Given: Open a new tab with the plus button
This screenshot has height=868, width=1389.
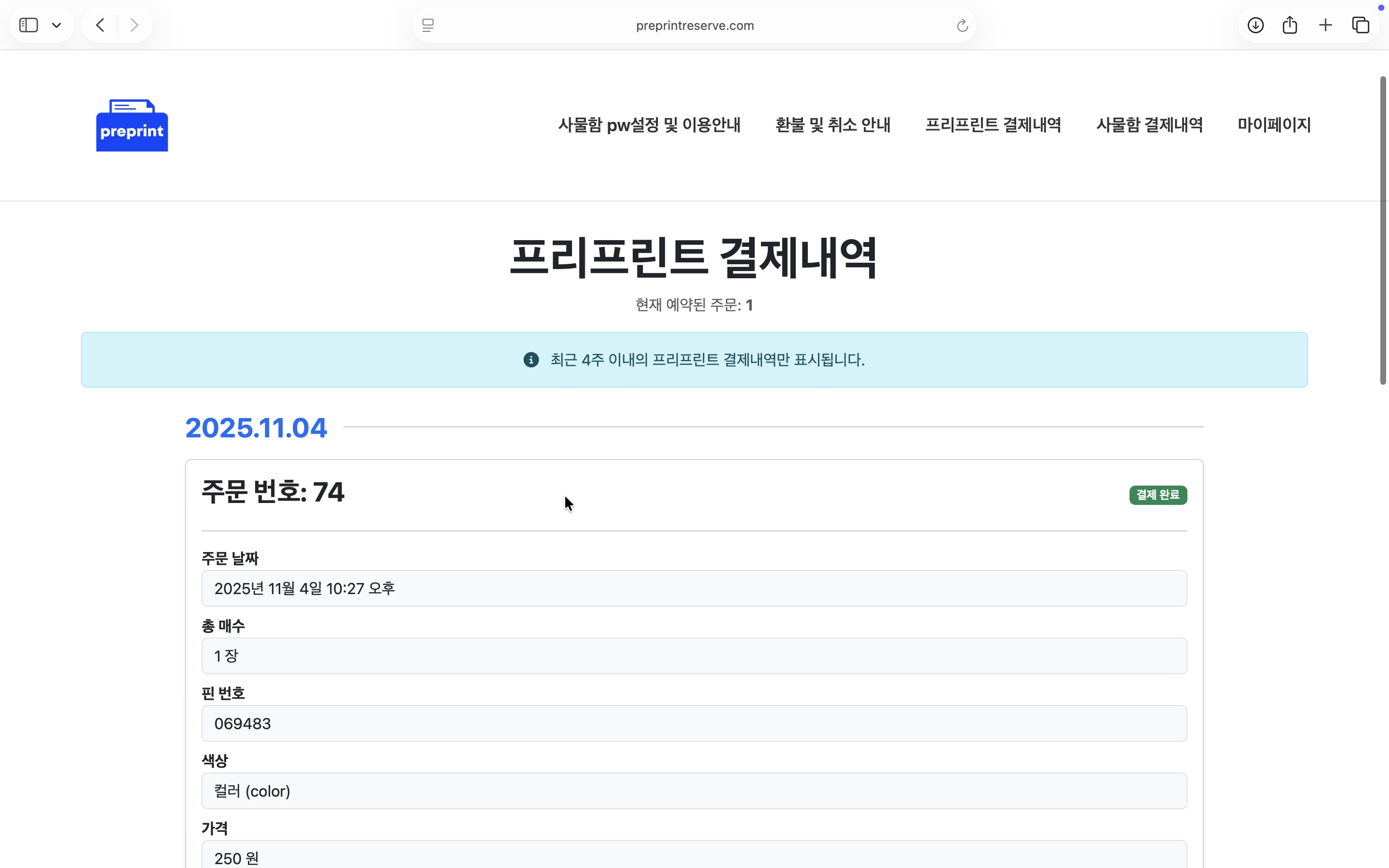Looking at the screenshot, I should click(x=1325, y=25).
